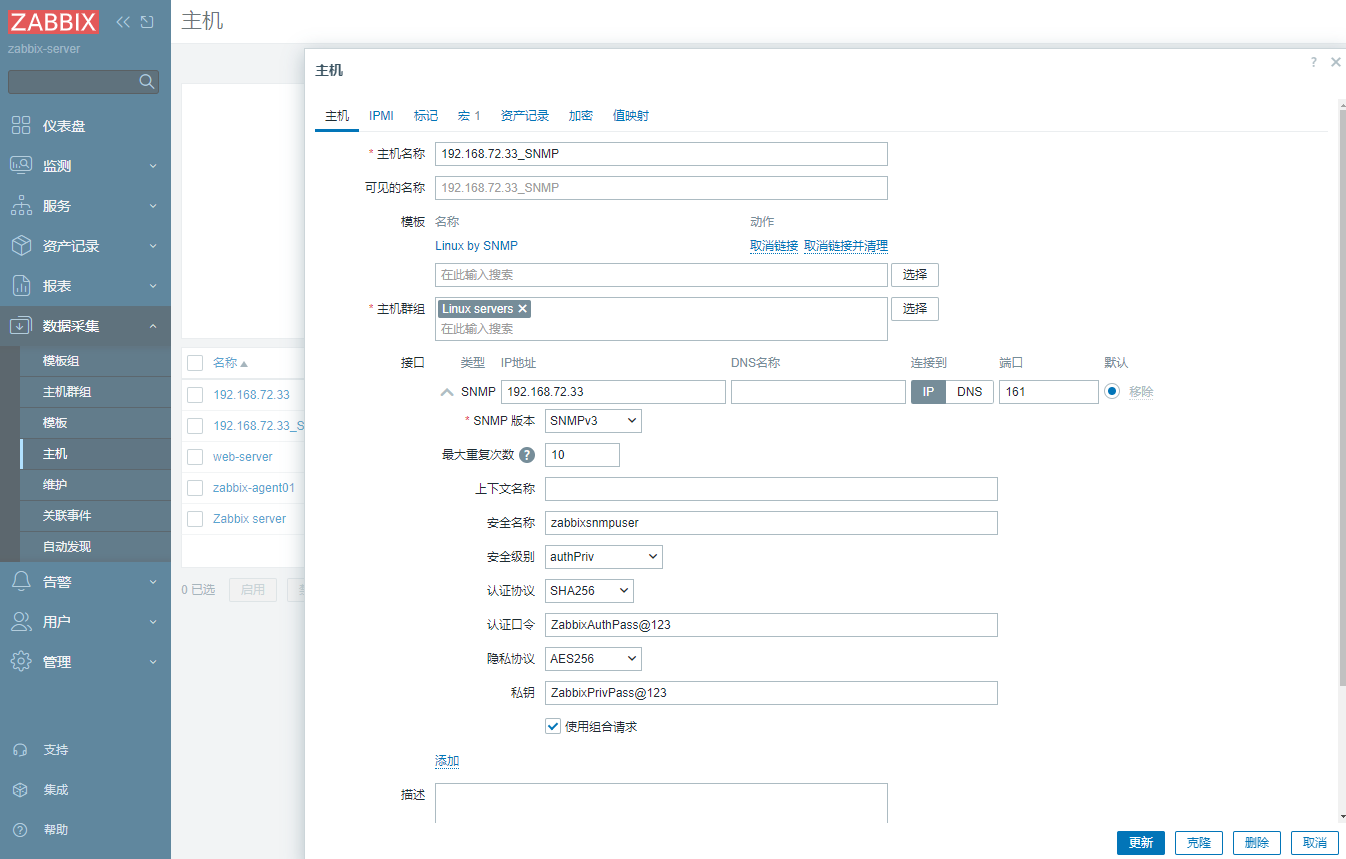Click the 克隆 clone button
The height and width of the screenshot is (859, 1346).
[x=1199, y=843]
